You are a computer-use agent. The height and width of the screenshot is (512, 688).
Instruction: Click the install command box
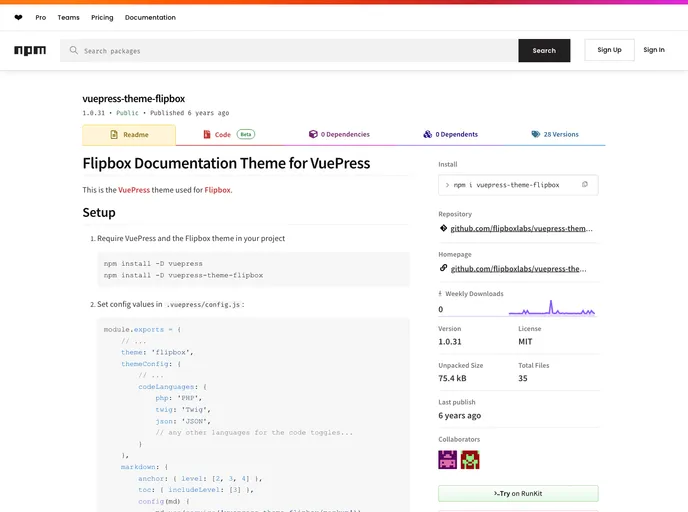518,185
